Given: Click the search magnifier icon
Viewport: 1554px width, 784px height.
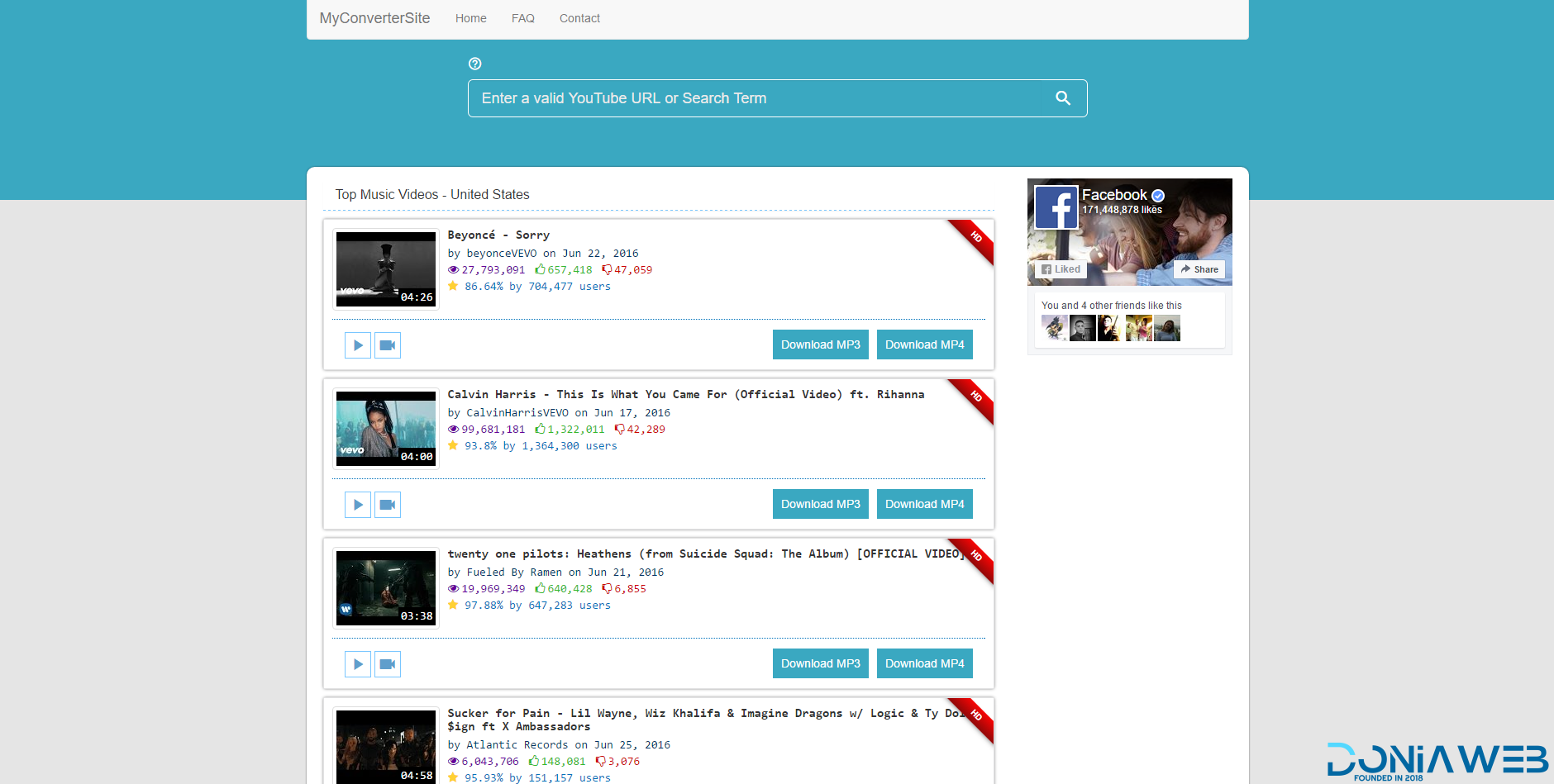Looking at the screenshot, I should click(1063, 98).
